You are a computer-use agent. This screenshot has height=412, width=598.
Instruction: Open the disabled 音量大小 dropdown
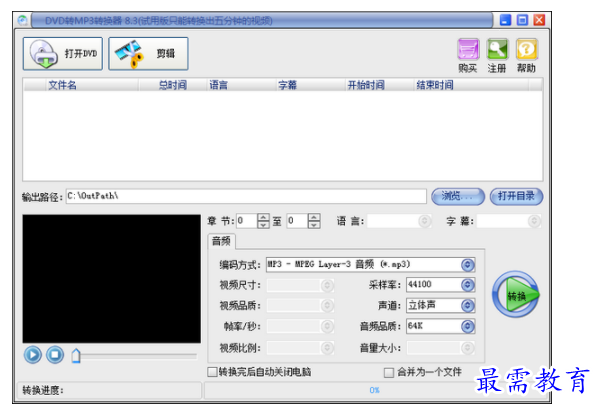click(x=468, y=348)
